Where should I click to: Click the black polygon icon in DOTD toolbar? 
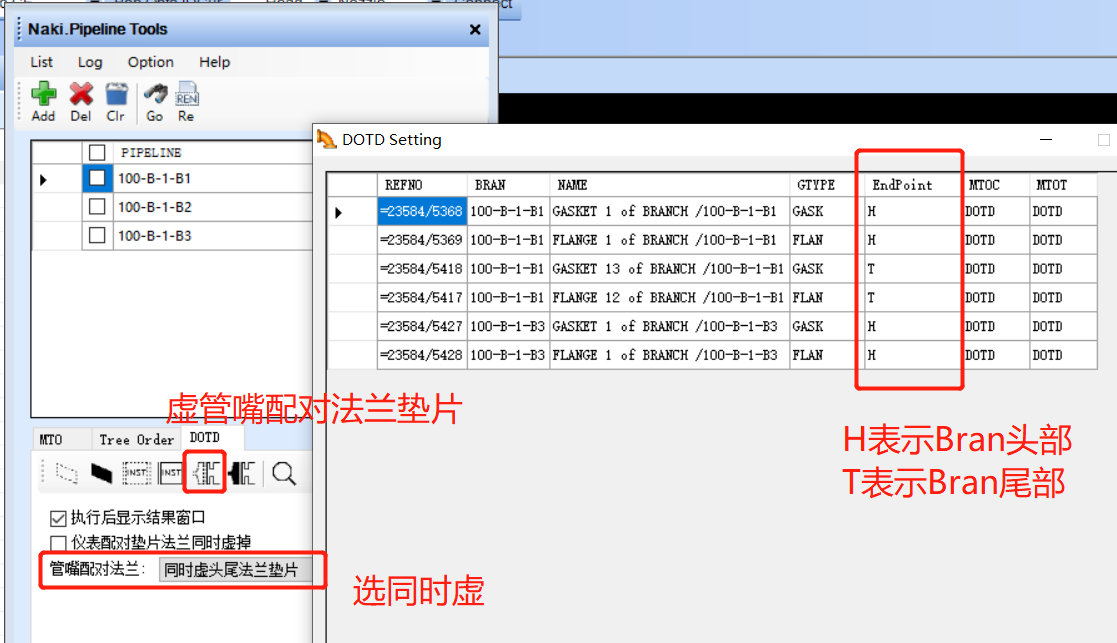coord(101,471)
